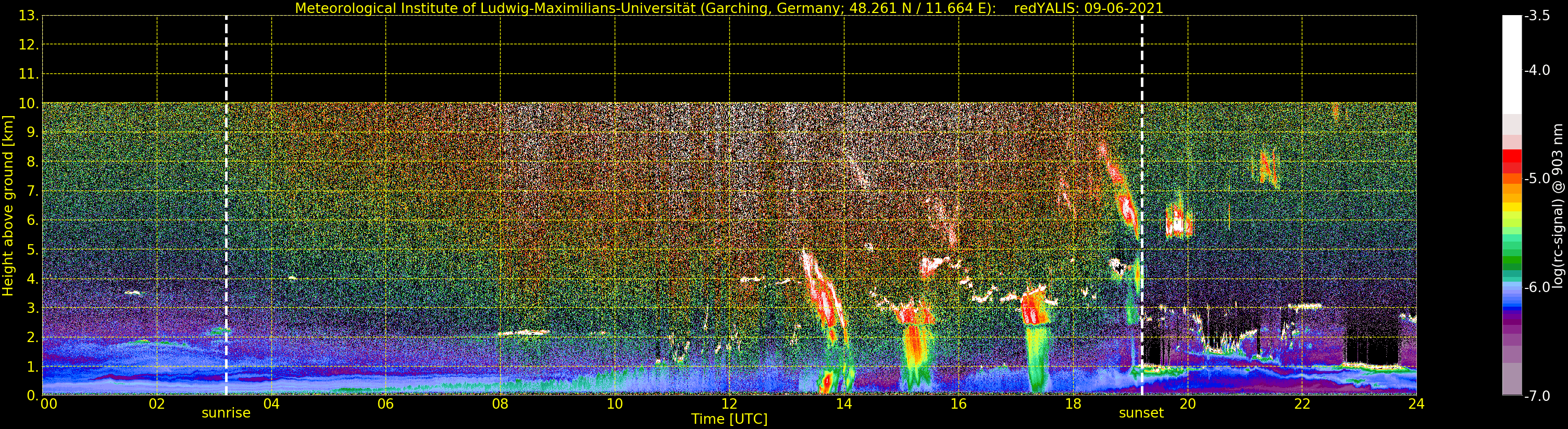Click the '9.' height tick label
This screenshot has width=1568, height=429.
[32, 133]
